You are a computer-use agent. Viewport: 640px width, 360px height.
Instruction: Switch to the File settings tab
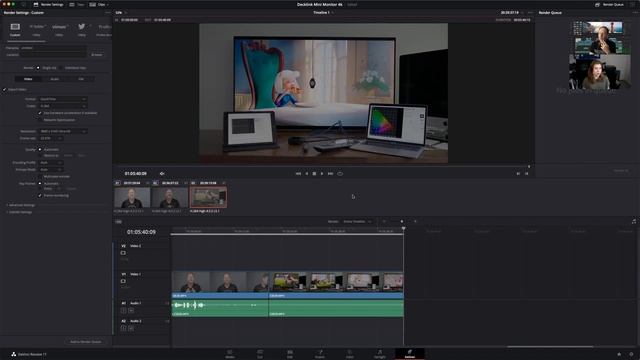tap(81, 79)
